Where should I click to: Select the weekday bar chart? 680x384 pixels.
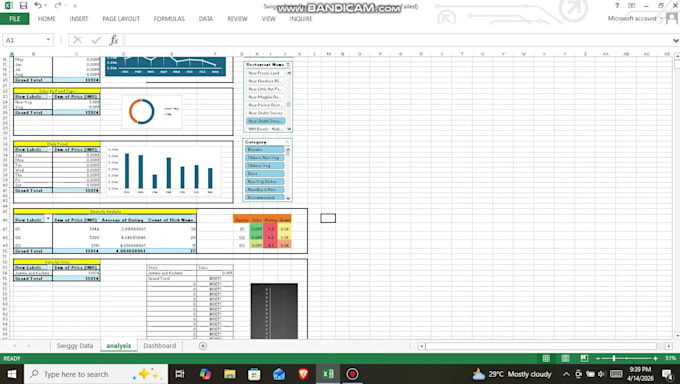[163, 171]
